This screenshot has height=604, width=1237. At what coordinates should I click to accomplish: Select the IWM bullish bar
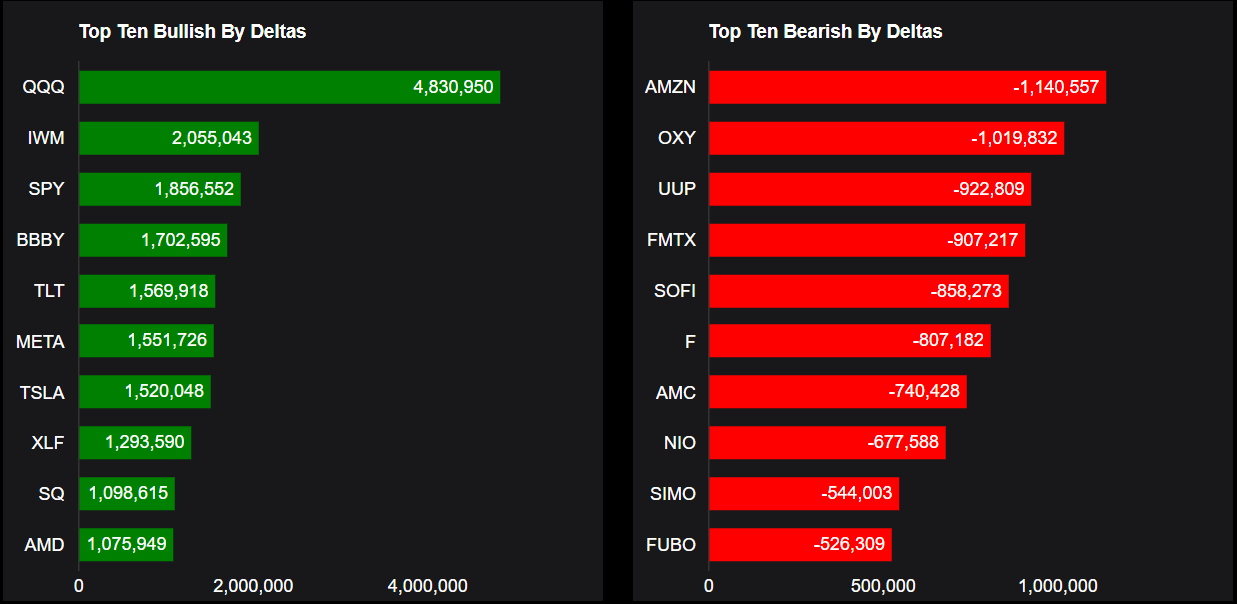pyautogui.click(x=169, y=138)
